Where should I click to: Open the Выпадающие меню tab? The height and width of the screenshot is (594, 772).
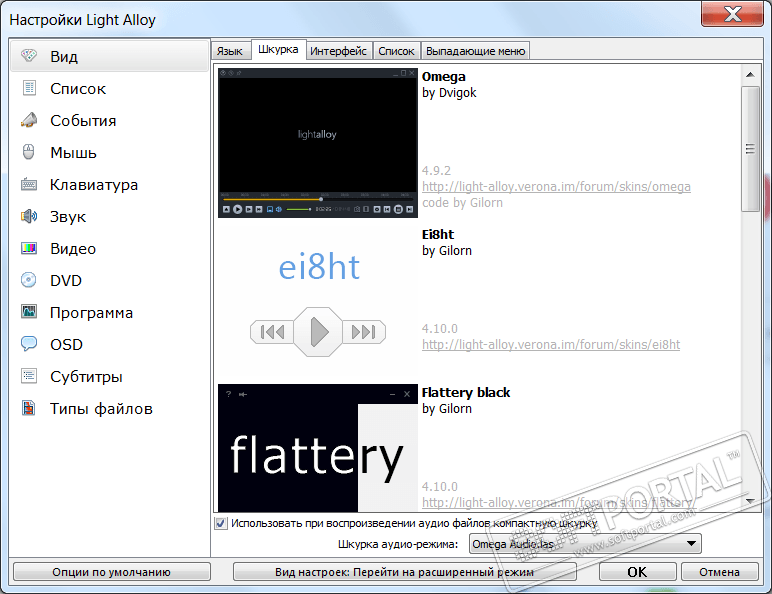pos(475,51)
